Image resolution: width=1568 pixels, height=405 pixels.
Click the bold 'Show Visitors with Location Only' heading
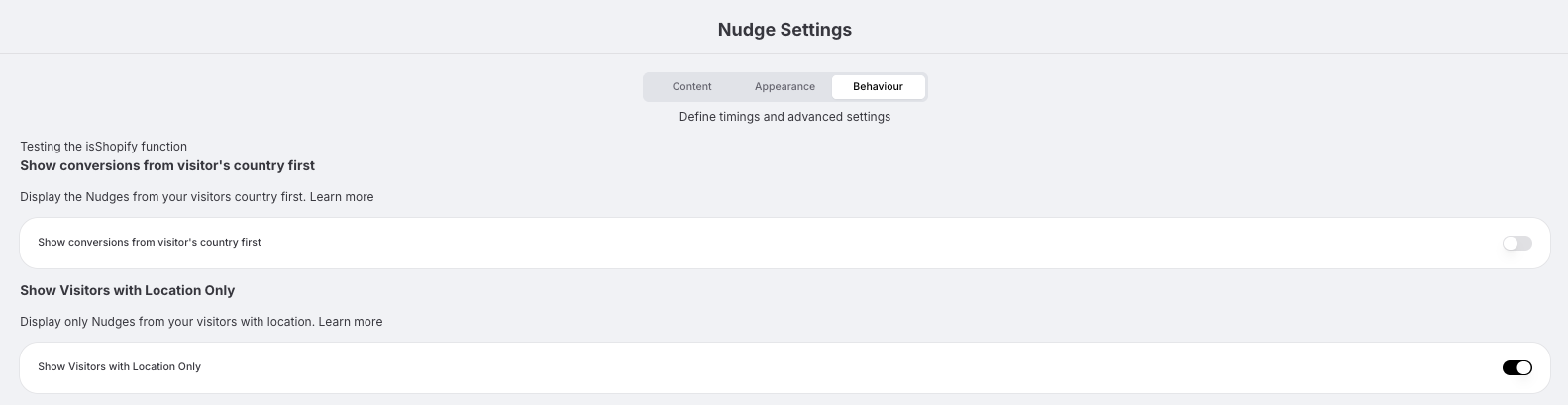tap(127, 290)
